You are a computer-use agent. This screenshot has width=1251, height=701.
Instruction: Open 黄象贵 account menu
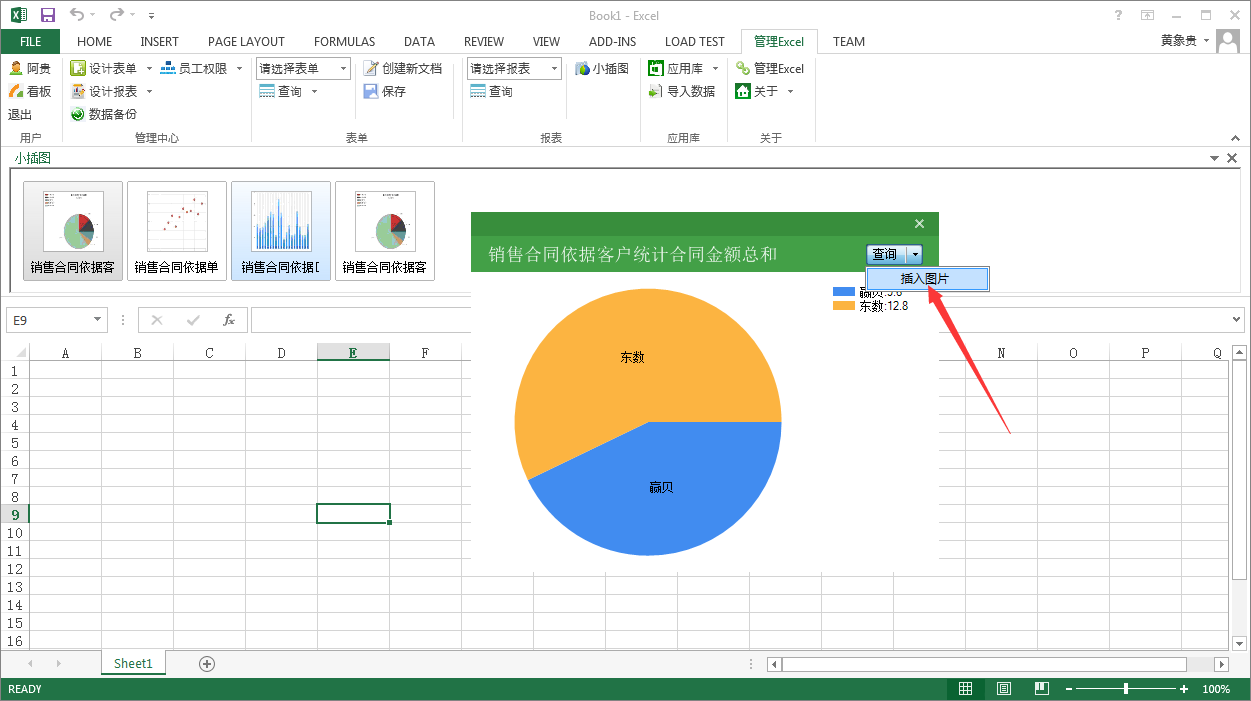click(x=1185, y=41)
